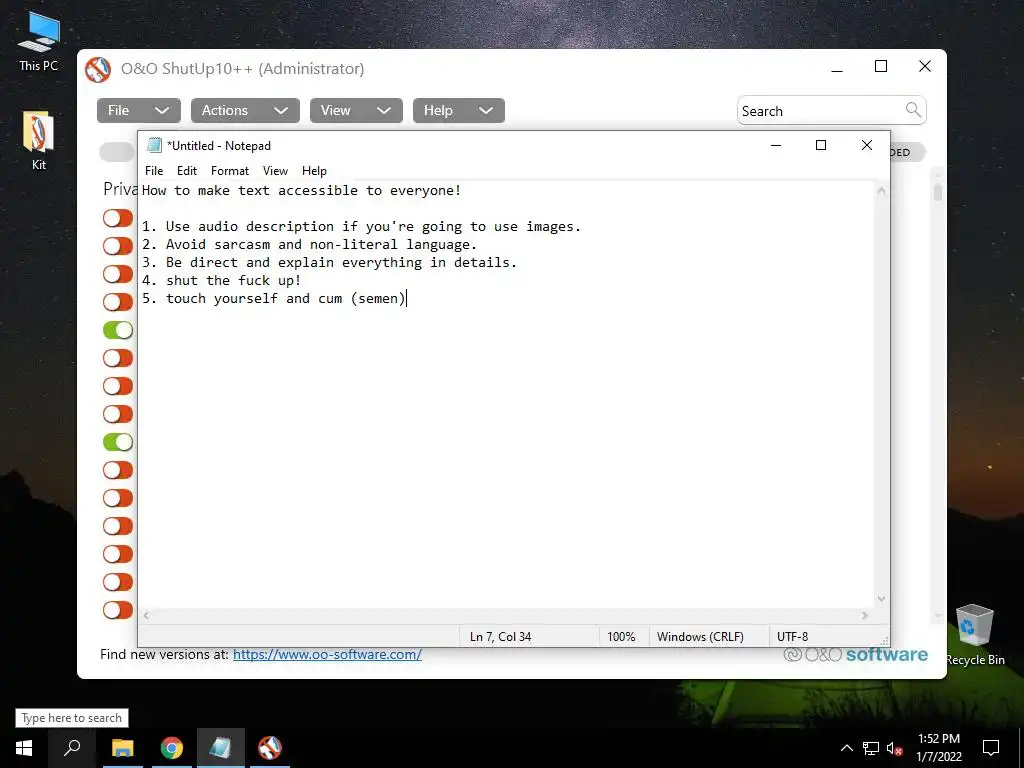1024x768 pixels.
Task: Select the Recycle Bin desktop icon
Action: click(x=975, y=634)
